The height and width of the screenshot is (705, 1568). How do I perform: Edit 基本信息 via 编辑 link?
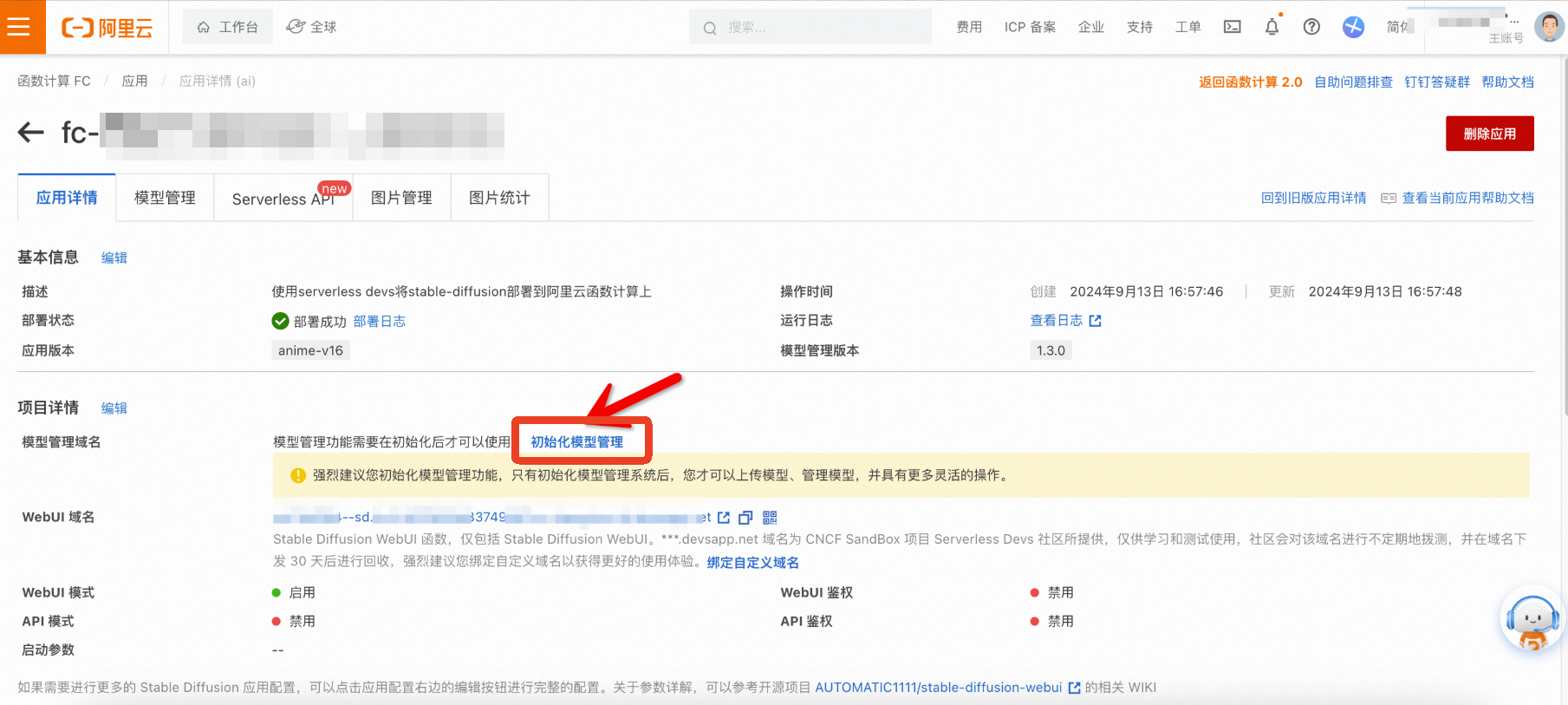point(114,258)
